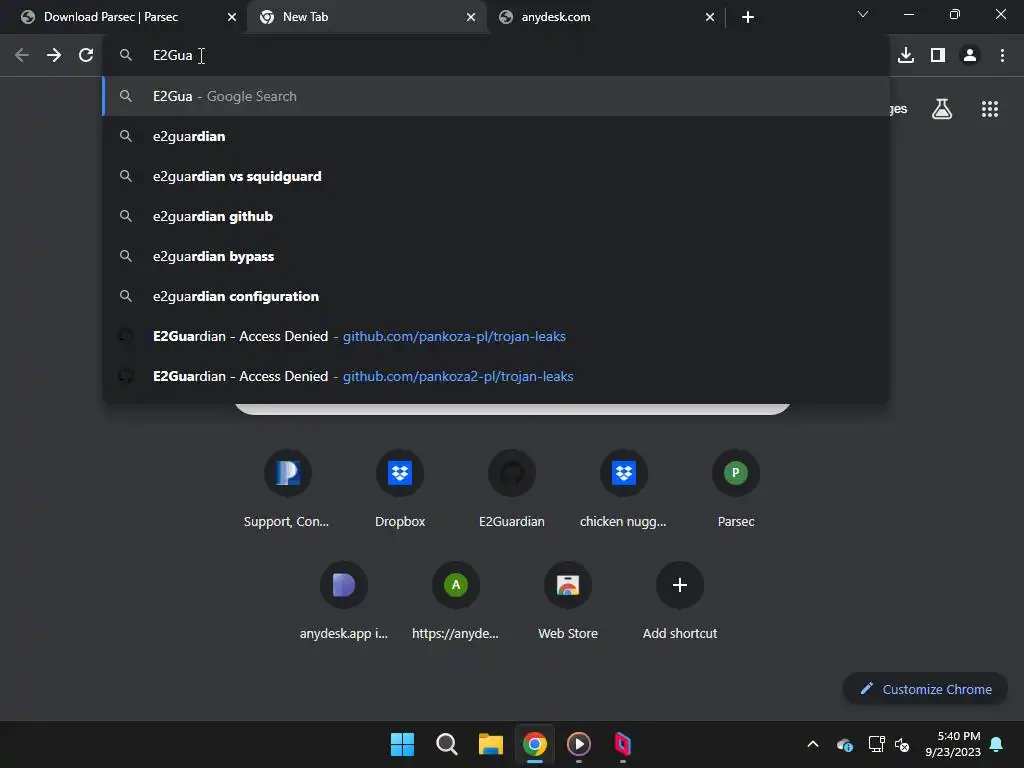Viewport: 1024px width, 768px height.
Task: Open the https://anyde... shortcut
Action: pos(456,601)
